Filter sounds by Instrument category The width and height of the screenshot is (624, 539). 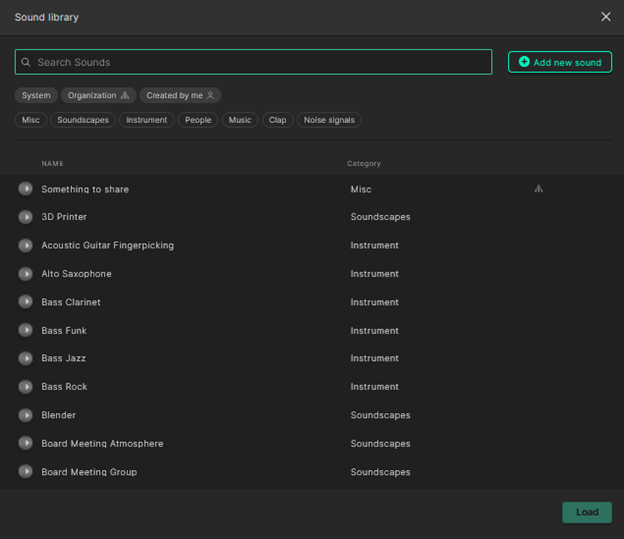[x=147, y=120]
